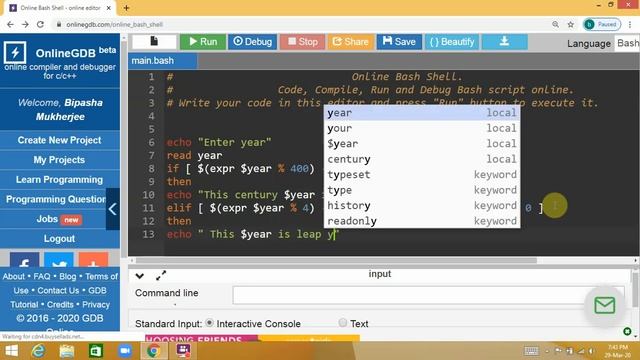Screen dimensions: 640x360
Task: Open the Blog link
Action: coord(68,276)
